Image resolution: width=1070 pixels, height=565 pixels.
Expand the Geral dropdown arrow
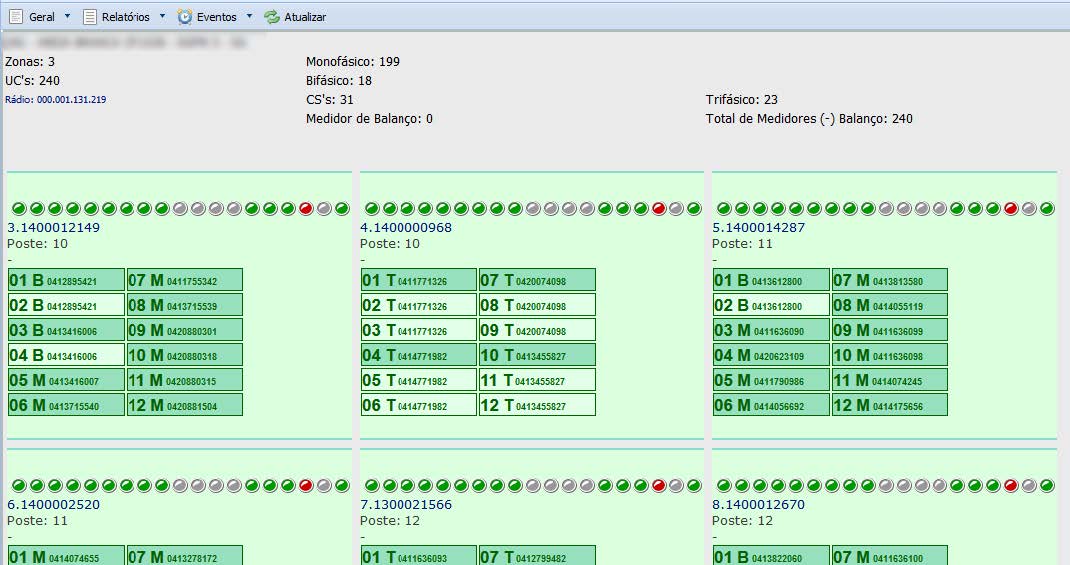[x=67, y=17]
